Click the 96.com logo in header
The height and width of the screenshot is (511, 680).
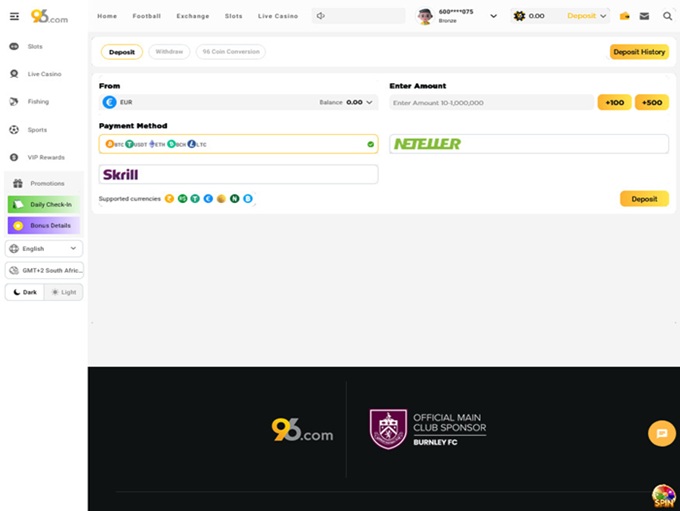[49, 16]
